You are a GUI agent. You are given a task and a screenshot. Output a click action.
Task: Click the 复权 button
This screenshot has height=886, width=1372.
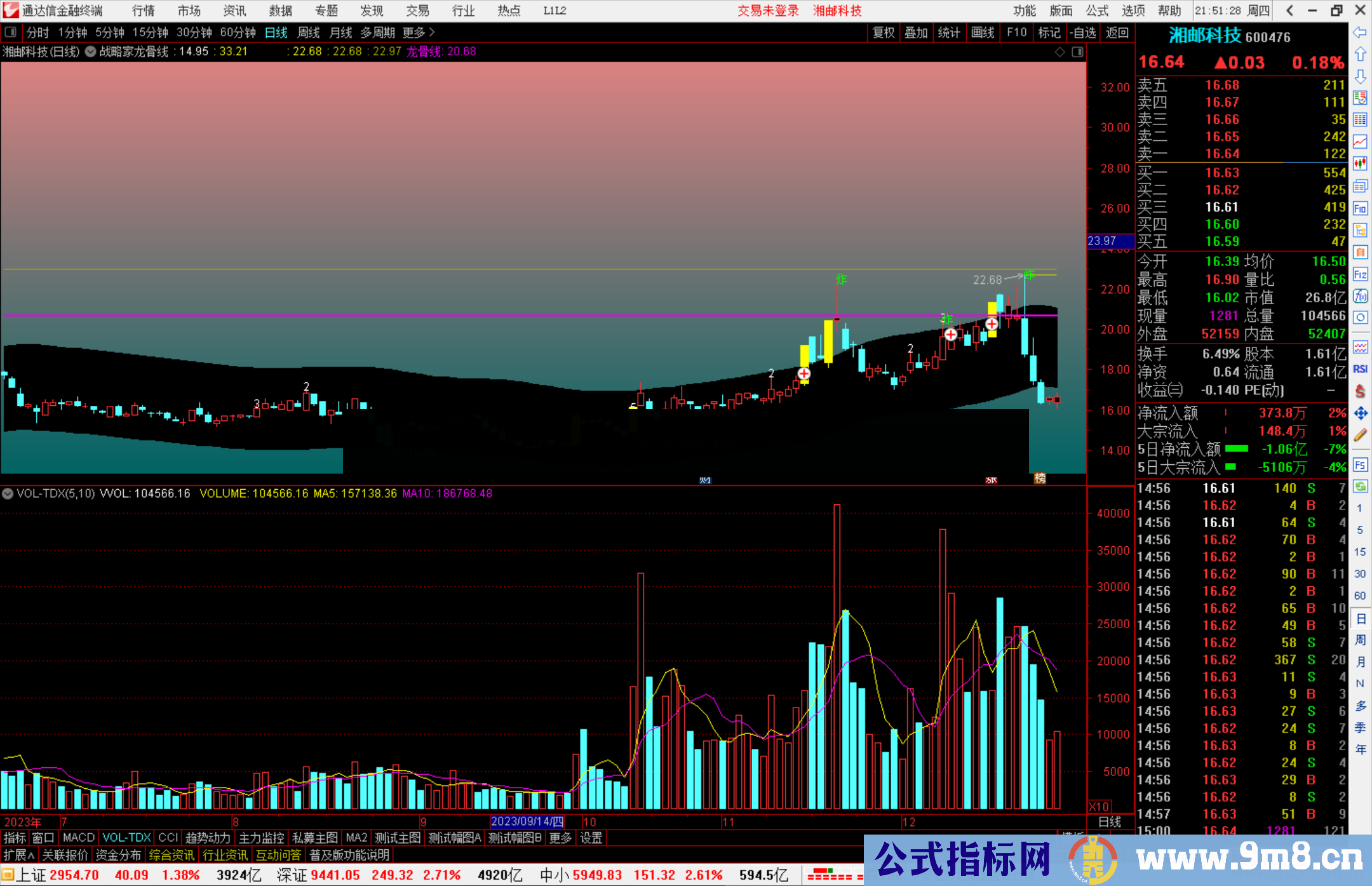(x=883, y=32)
